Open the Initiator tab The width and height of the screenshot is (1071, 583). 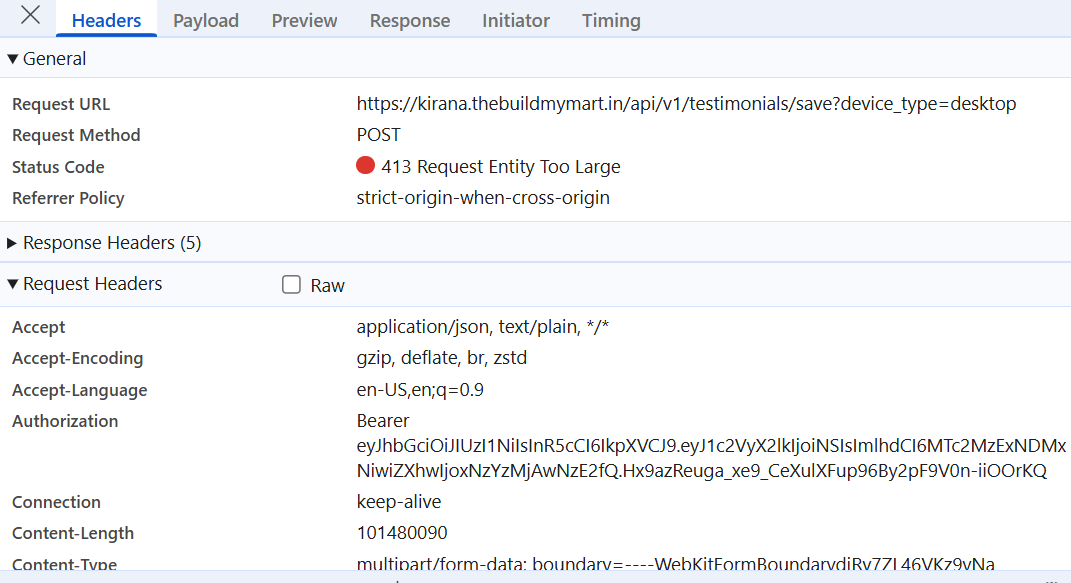516,20
